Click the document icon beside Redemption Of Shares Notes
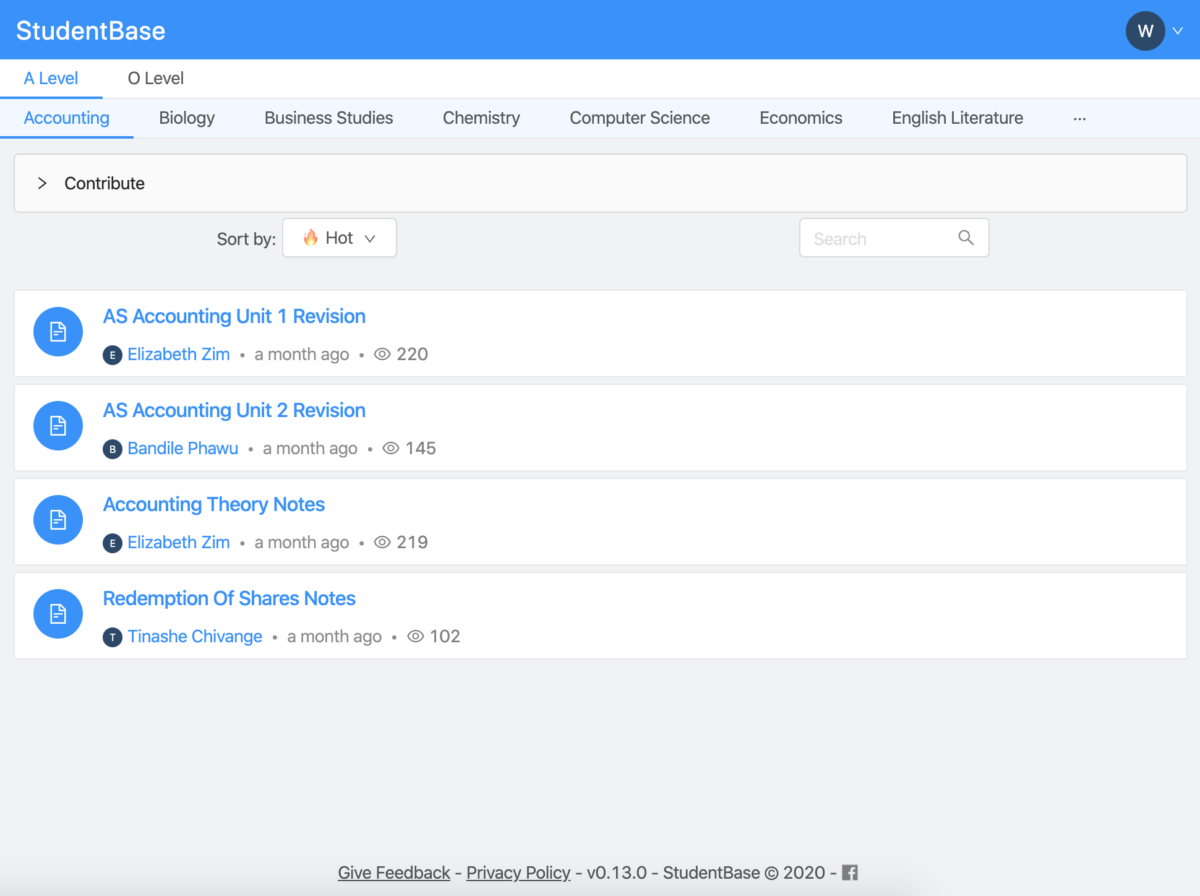 point(58,614)
